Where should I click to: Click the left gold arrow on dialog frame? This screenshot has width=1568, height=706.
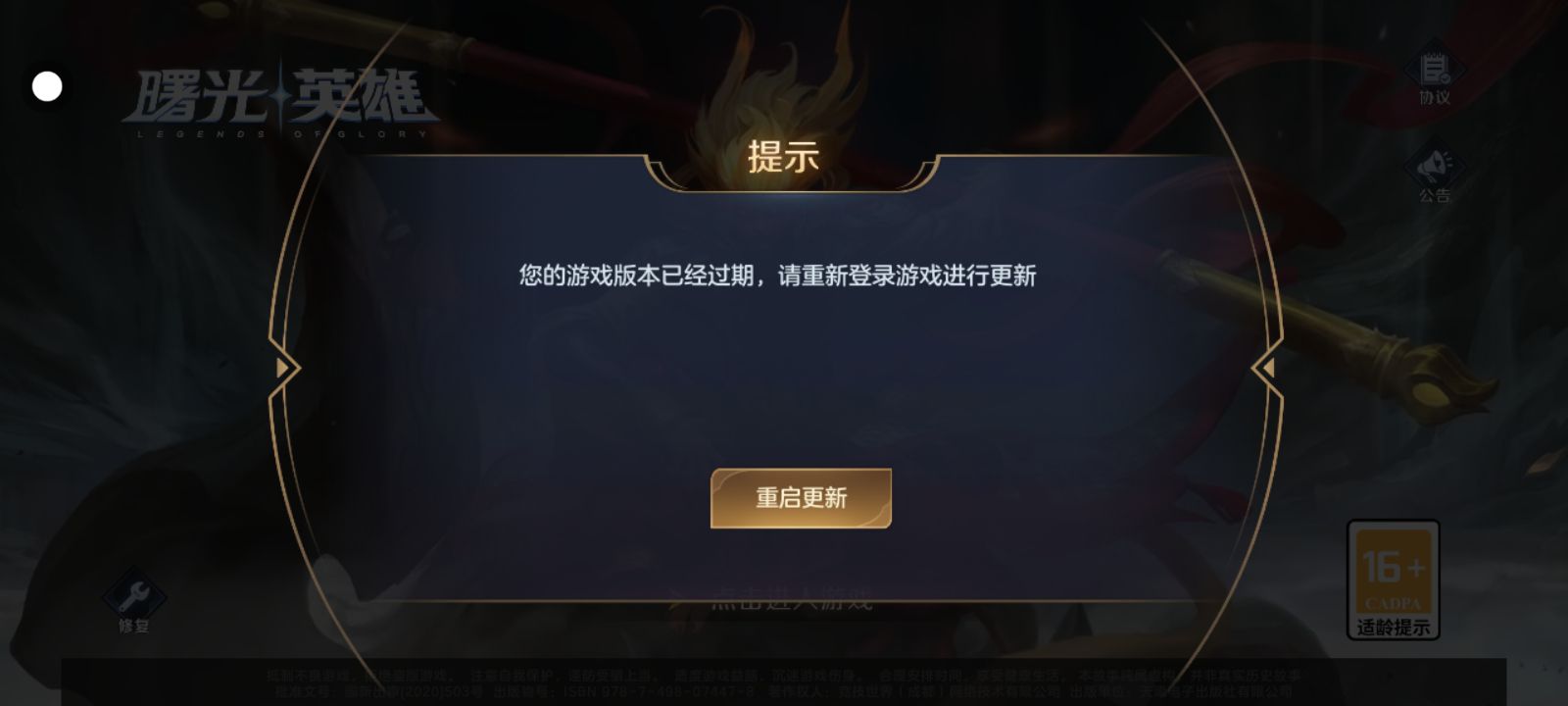(283, 368)
